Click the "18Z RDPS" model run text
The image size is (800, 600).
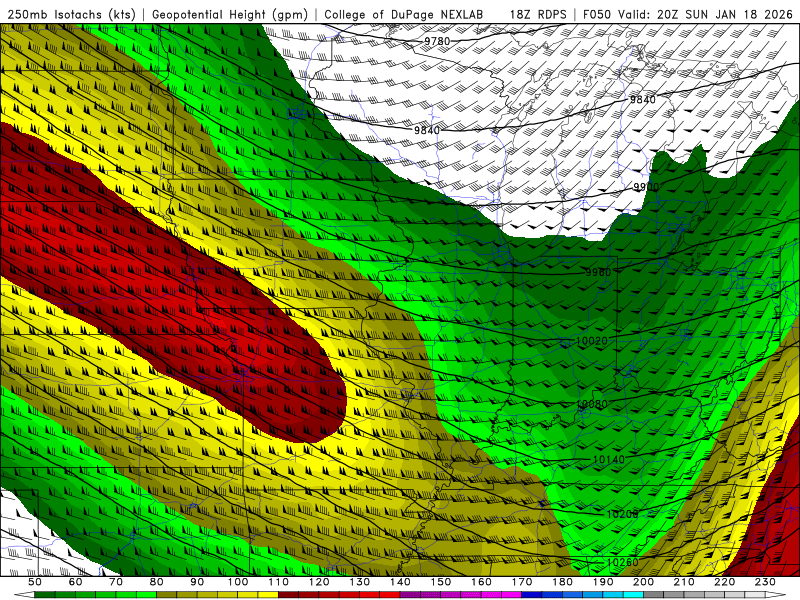click(x=538, y=15)
